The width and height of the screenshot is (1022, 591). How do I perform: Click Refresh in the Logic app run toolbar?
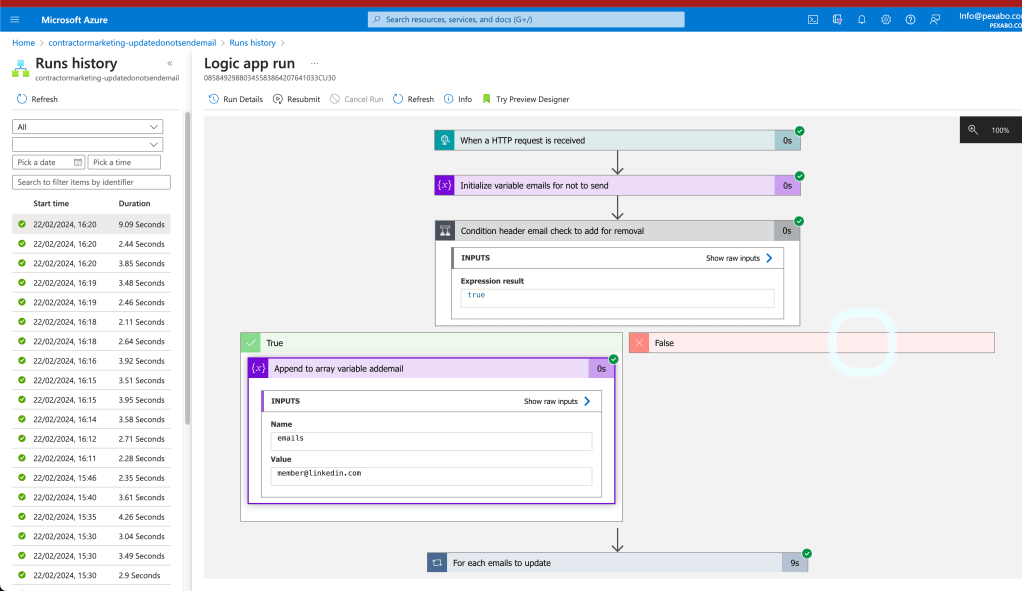[413, 99]
